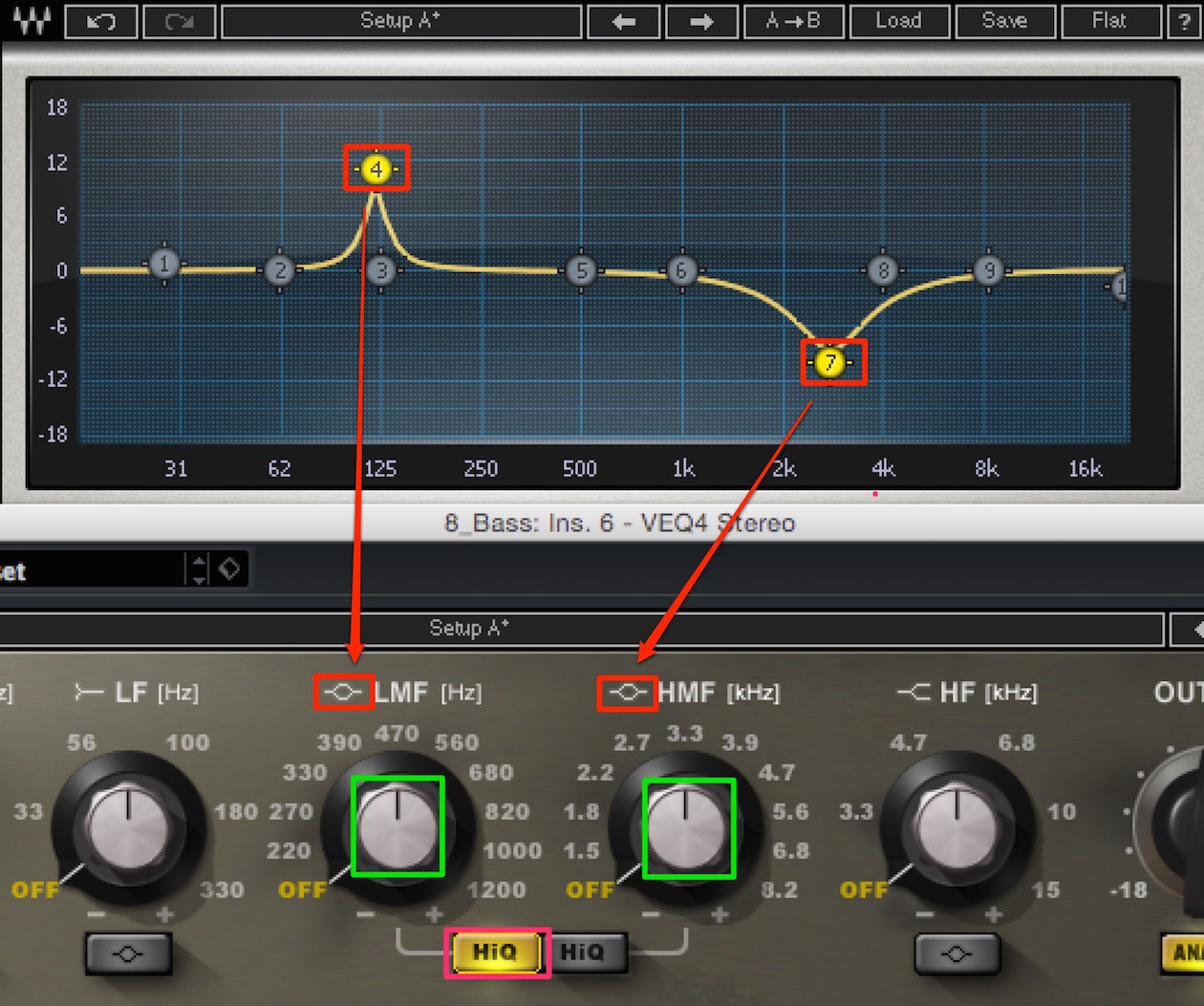
Task: Toggle the bell/shelf button under HF knob
Action: 957,953
